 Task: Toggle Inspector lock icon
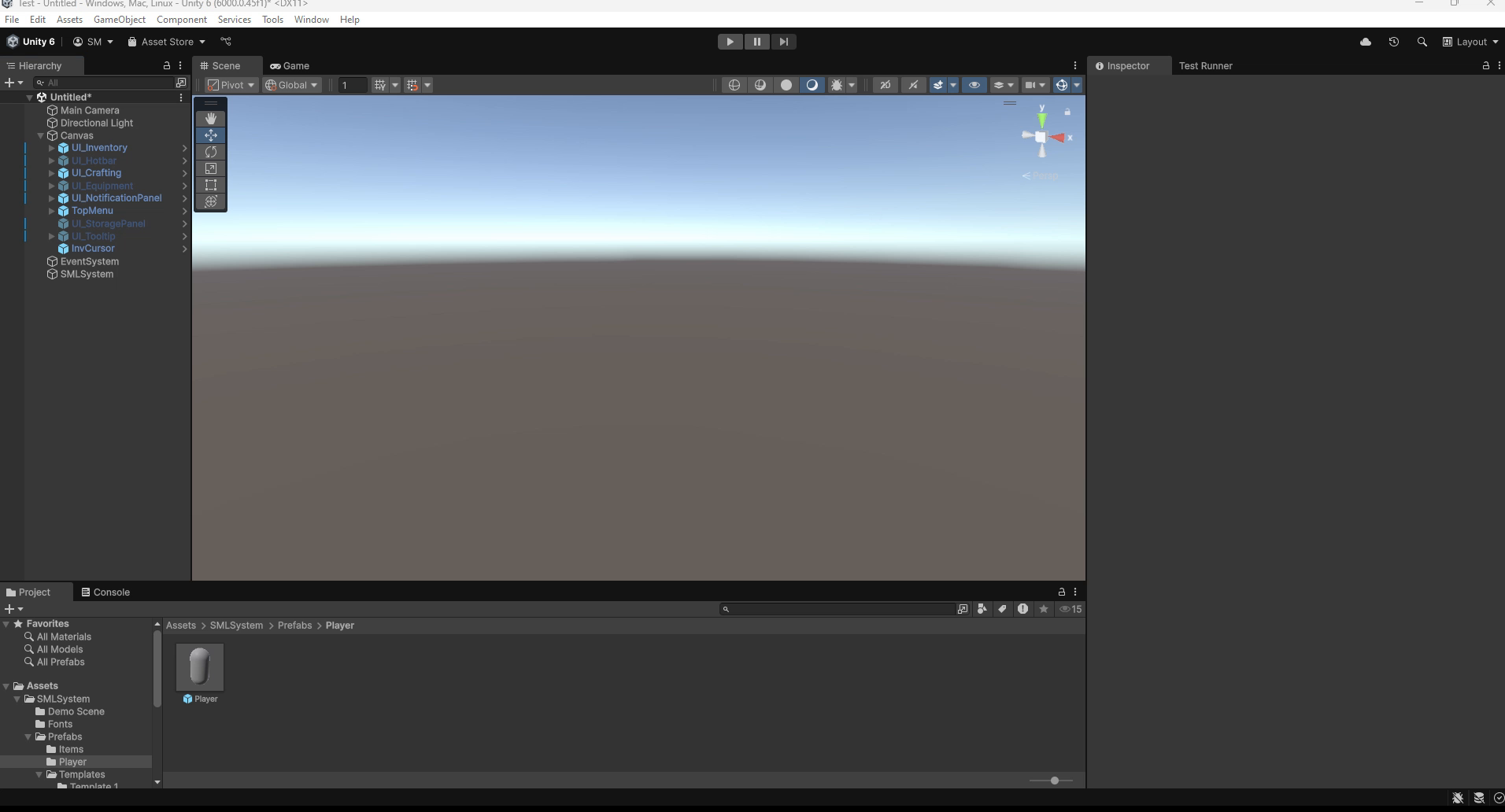pos(1486,66)
